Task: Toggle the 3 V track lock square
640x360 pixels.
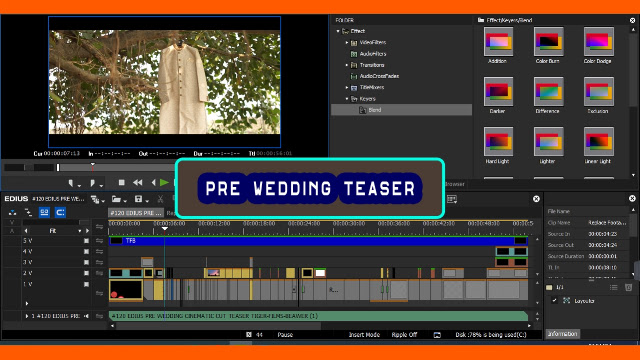Action: click(x=86, y=262)
